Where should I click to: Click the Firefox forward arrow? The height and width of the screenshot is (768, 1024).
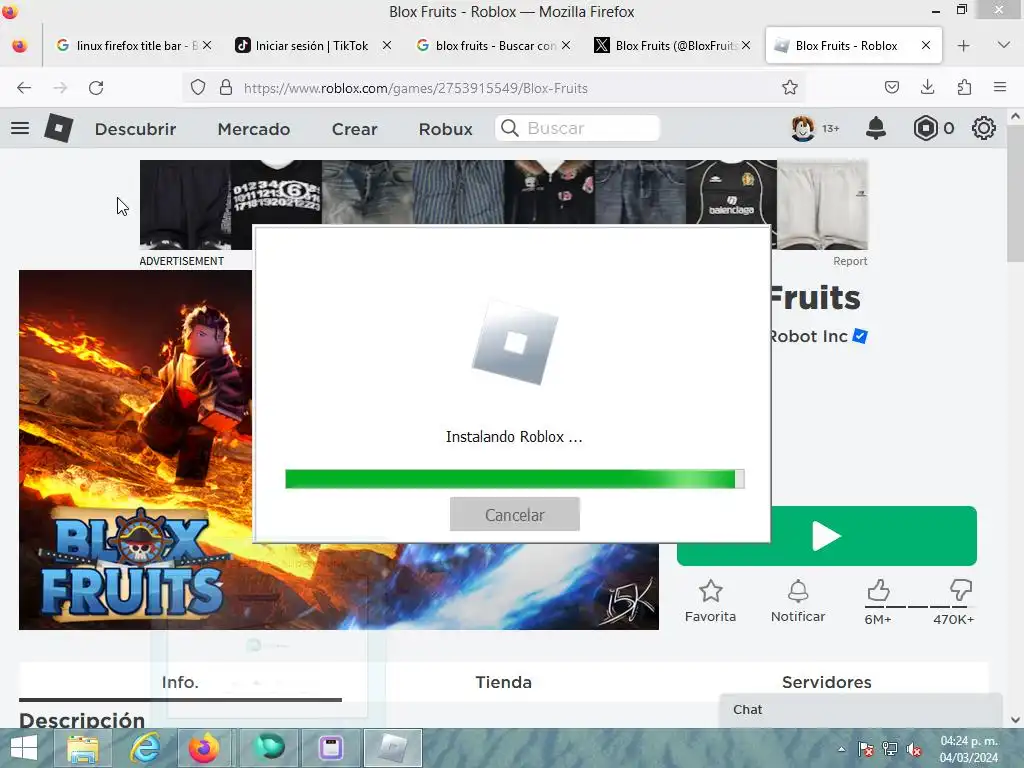tap(60, 88)
